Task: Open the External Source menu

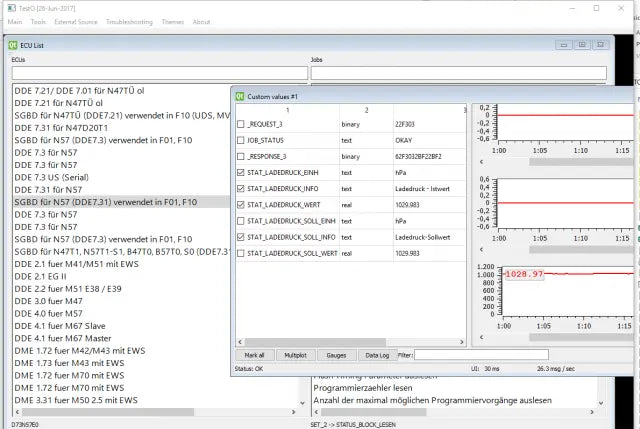Action: pos(76,21)
